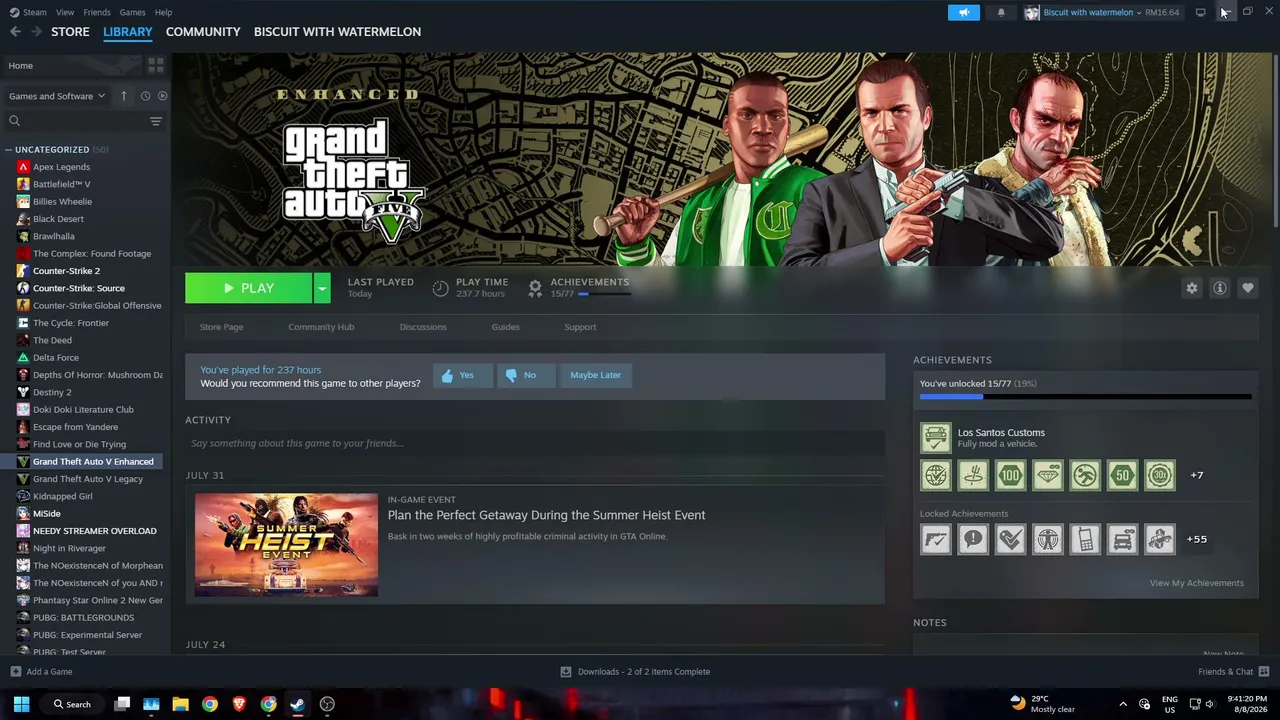Expand +55 more locked achievements

pos(1196,539)
